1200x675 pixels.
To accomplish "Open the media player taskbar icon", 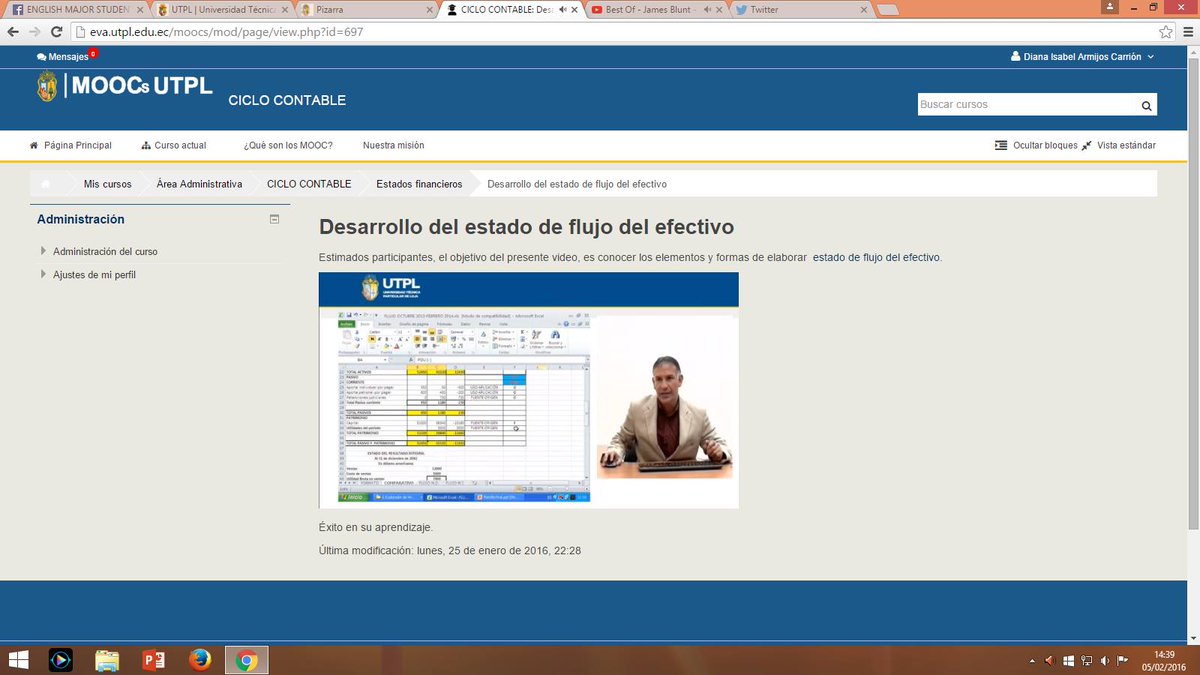I will pos(60,660).
